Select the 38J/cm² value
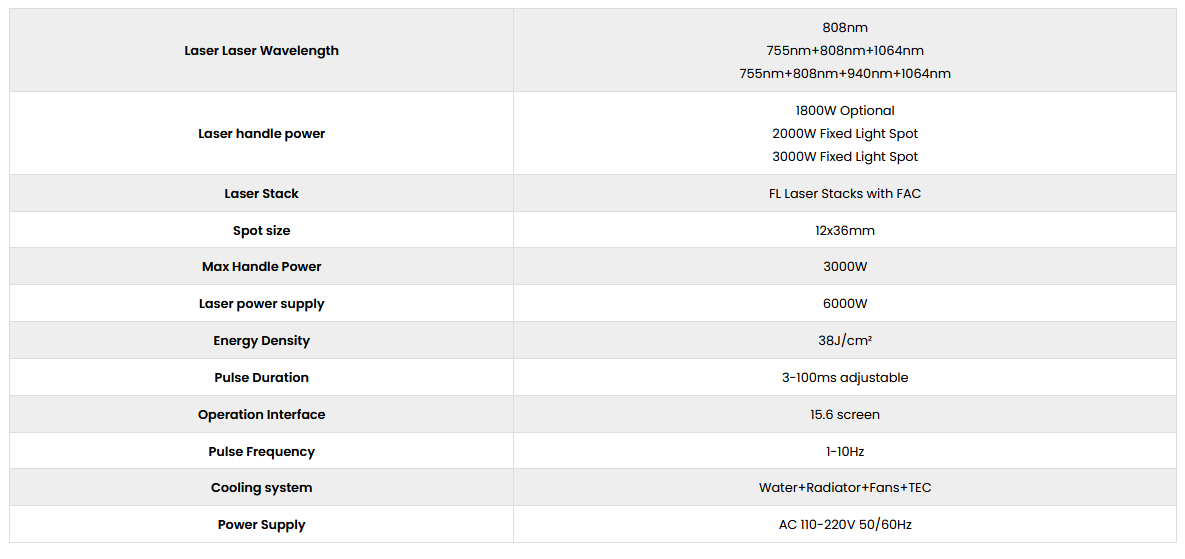This screenshot has height=559, width=1185. pos(845,341)
